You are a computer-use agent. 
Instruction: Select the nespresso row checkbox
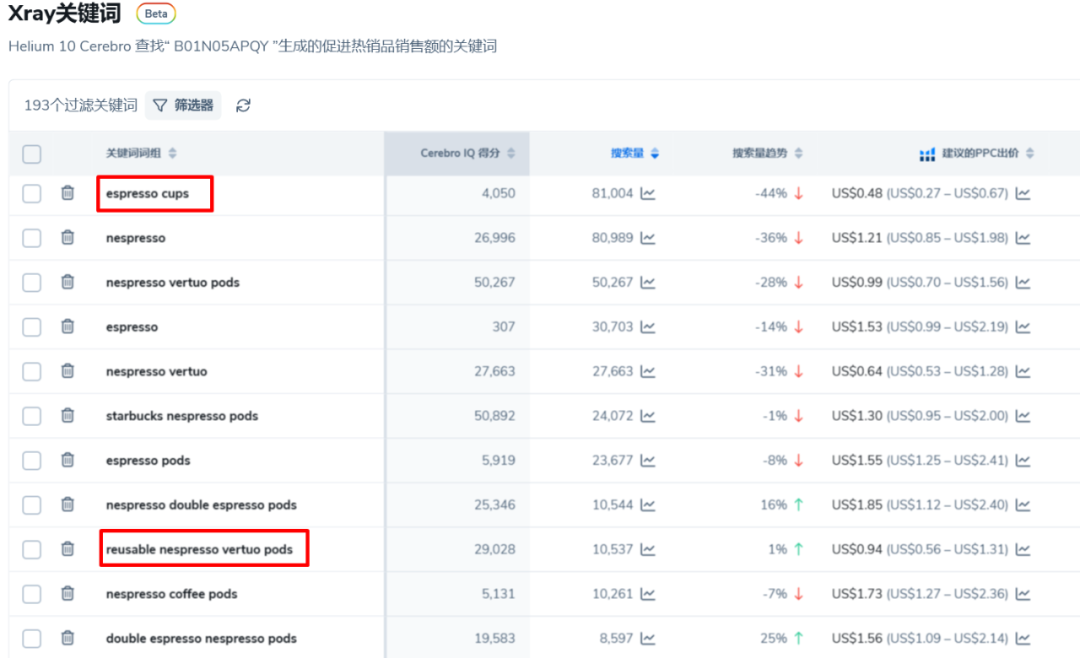32,238
